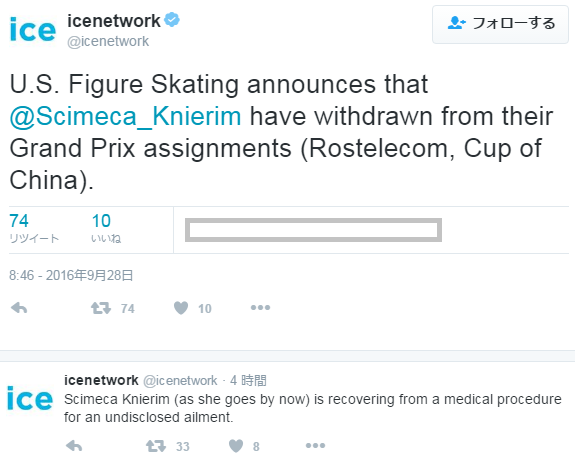The width and height of the screenshot is (575, 466).
Task: Like the main tweet with 10 likes
Action: (x=181, y=308)
